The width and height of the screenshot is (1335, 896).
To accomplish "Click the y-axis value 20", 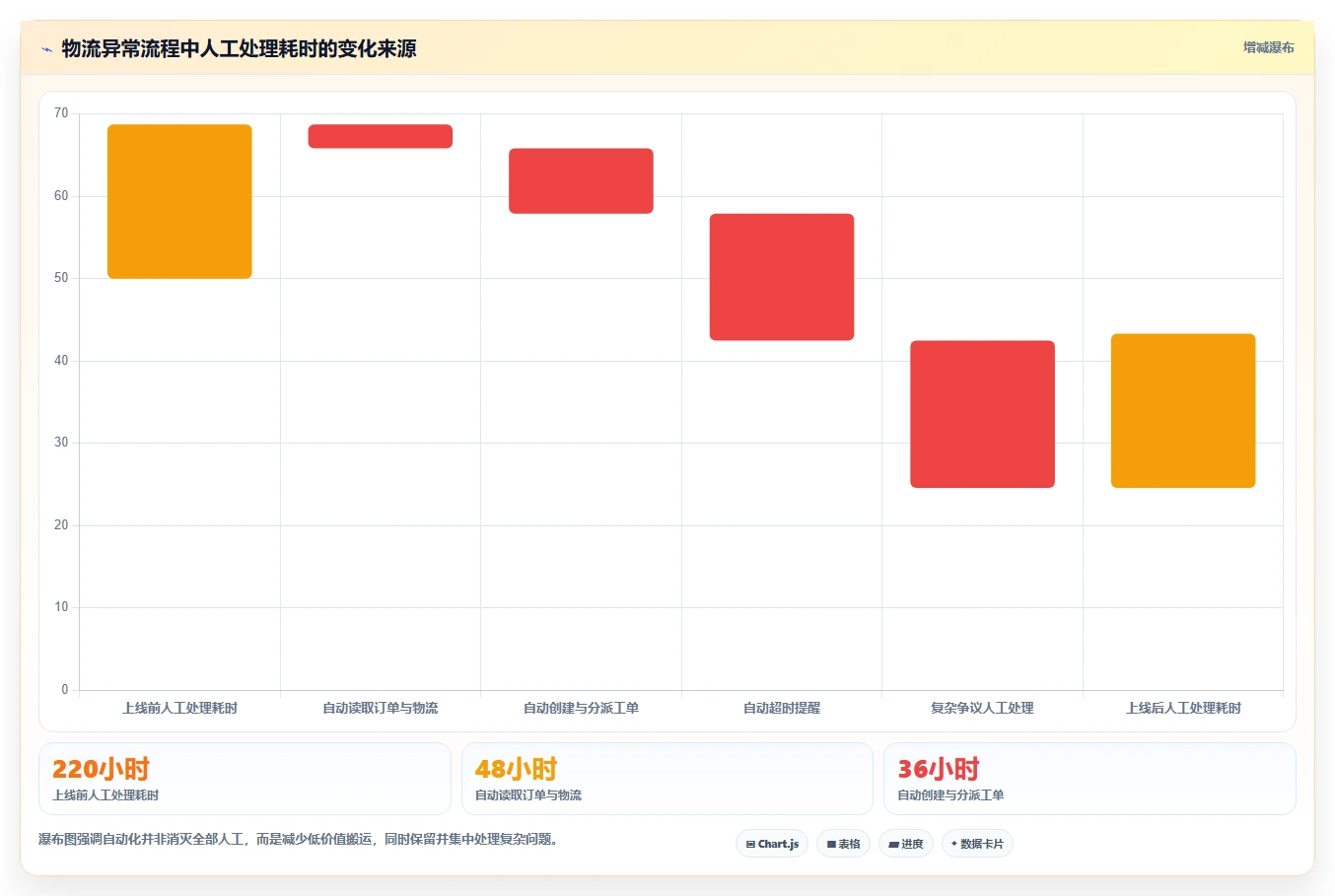I will [x=61, y=525].
